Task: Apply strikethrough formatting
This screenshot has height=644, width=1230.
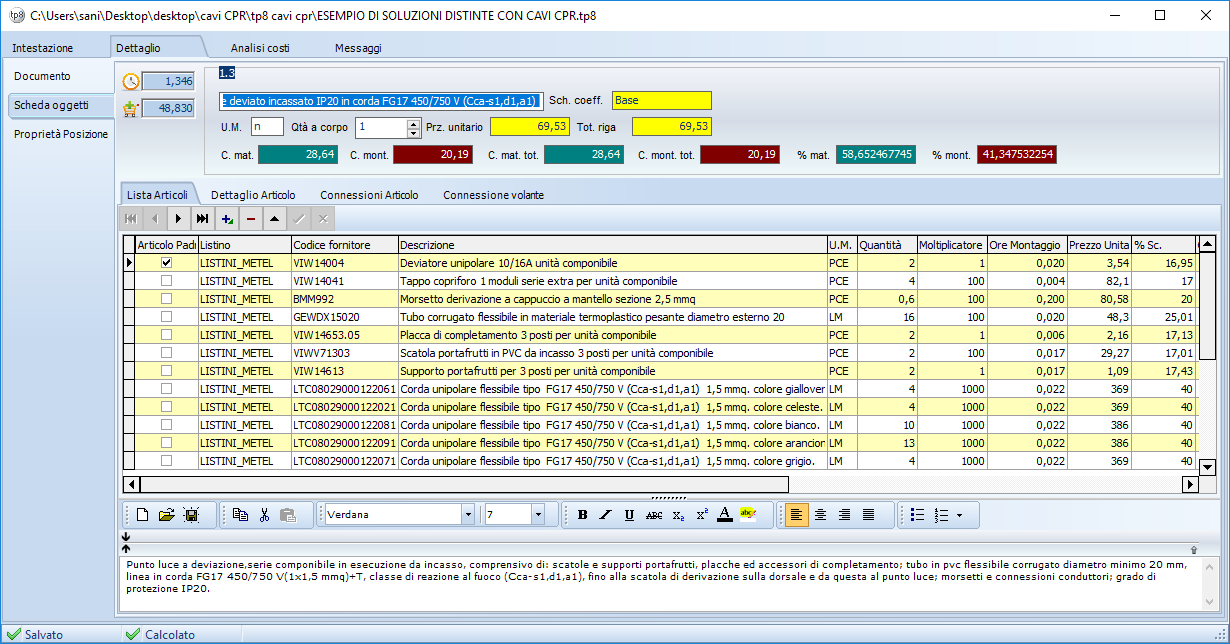Action: pos(654,514)
